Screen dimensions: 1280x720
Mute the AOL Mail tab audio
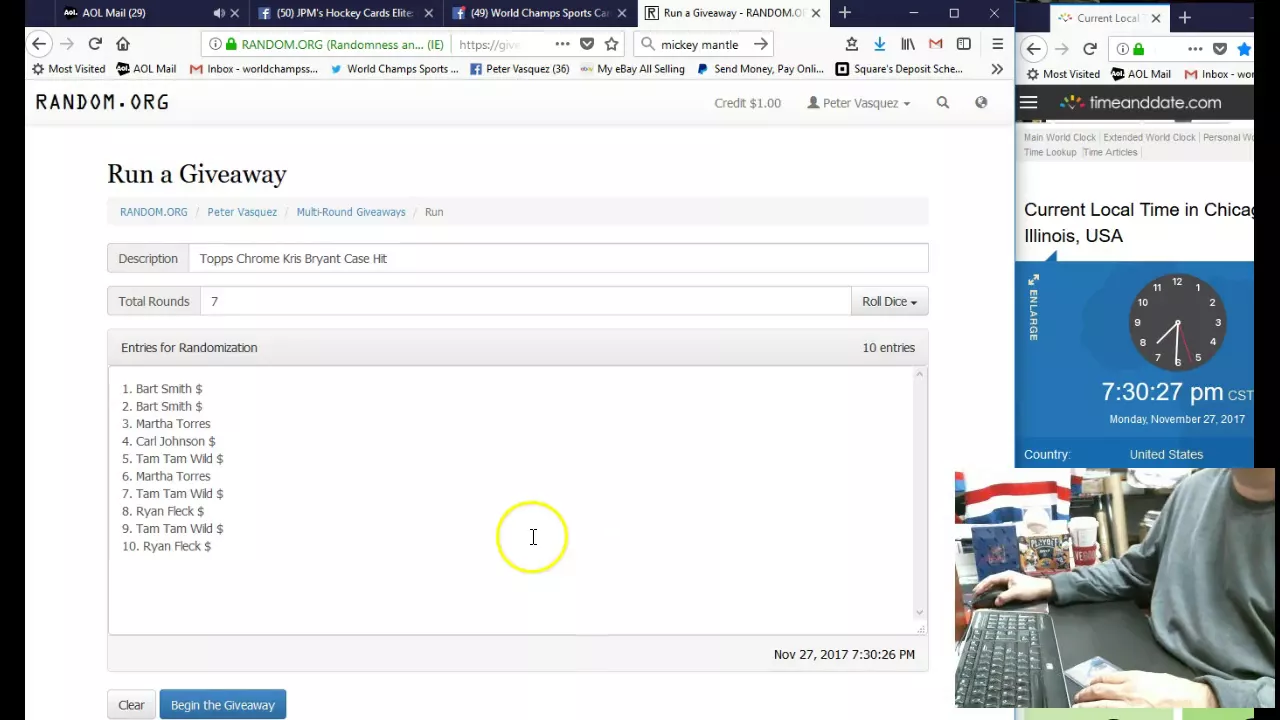coord(219,13)
